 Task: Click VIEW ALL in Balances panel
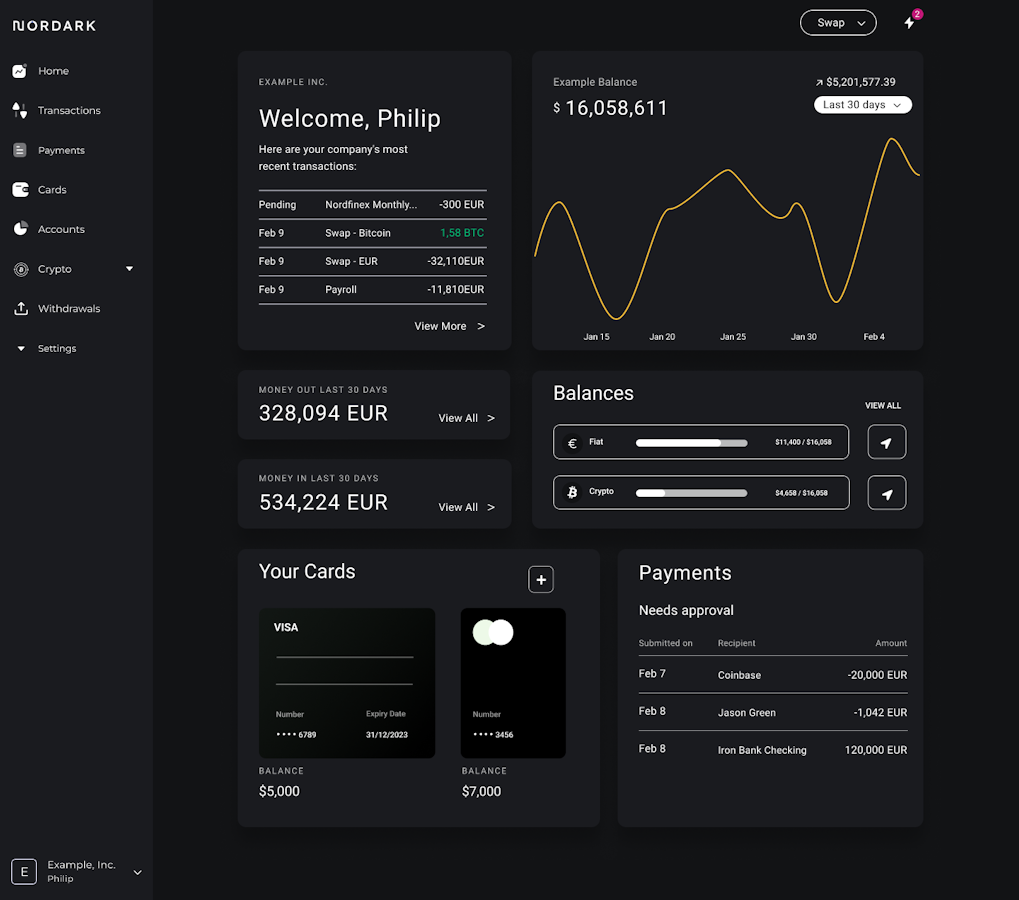point(882,406)
